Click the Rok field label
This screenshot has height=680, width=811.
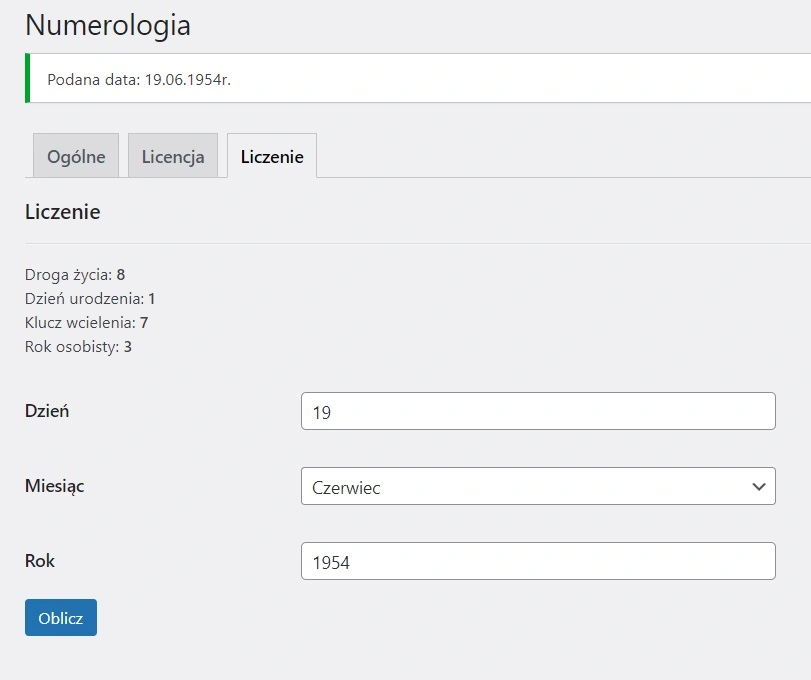point(40,561)
